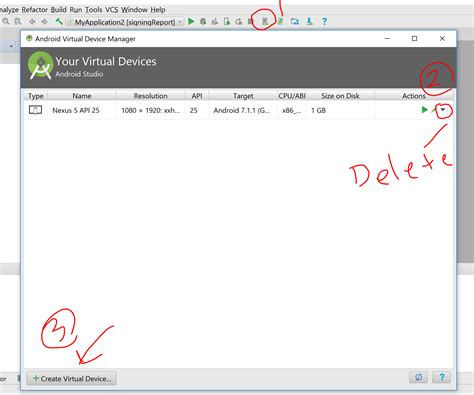
Task: Open the Refactor menu
Action: click(35, 10)
